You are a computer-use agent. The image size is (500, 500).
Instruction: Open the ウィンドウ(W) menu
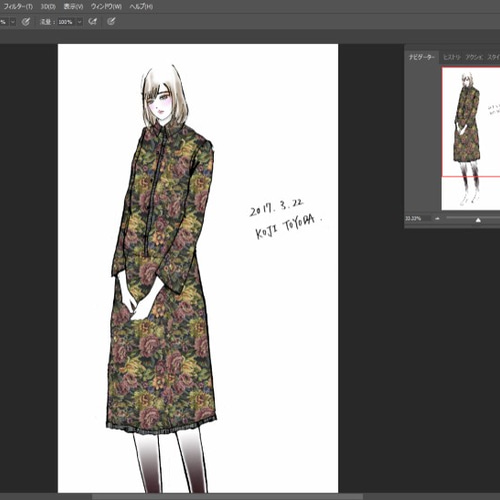[106, 6]
